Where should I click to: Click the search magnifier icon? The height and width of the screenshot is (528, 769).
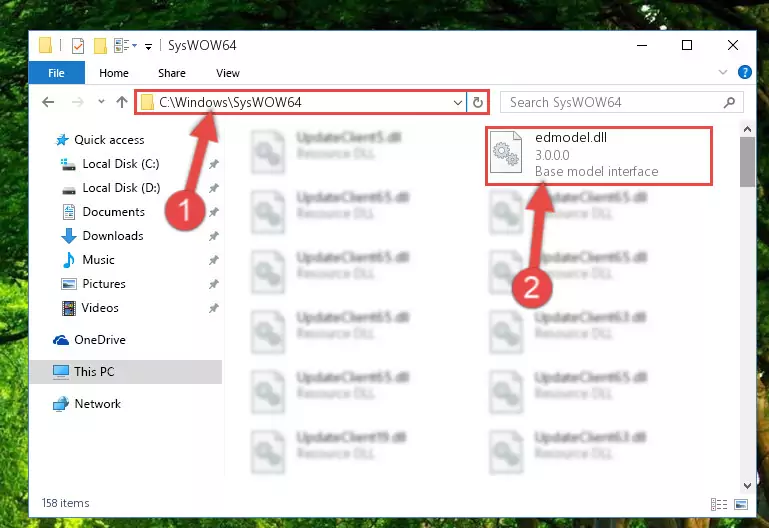coord(729,102)
